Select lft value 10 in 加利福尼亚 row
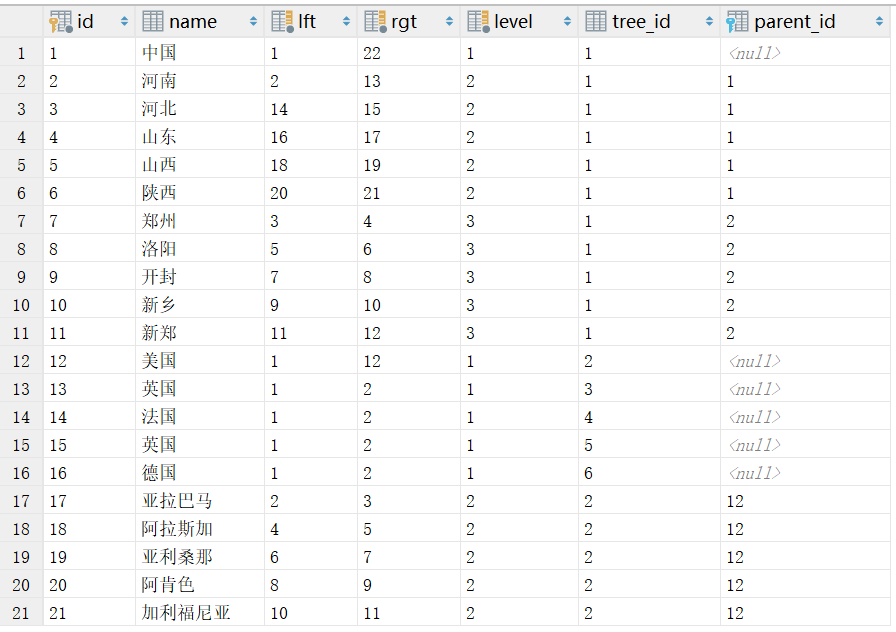896x632 pixels. tap(310, 613)
